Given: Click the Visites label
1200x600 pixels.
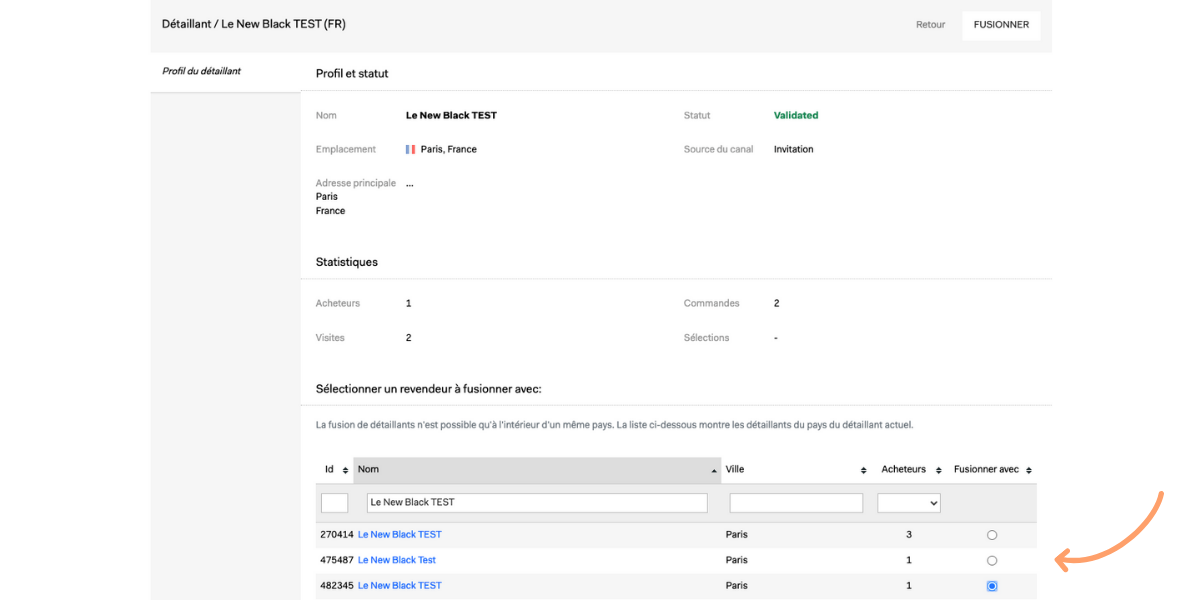Looking at the screenshot, I should [x=330, y=338].
